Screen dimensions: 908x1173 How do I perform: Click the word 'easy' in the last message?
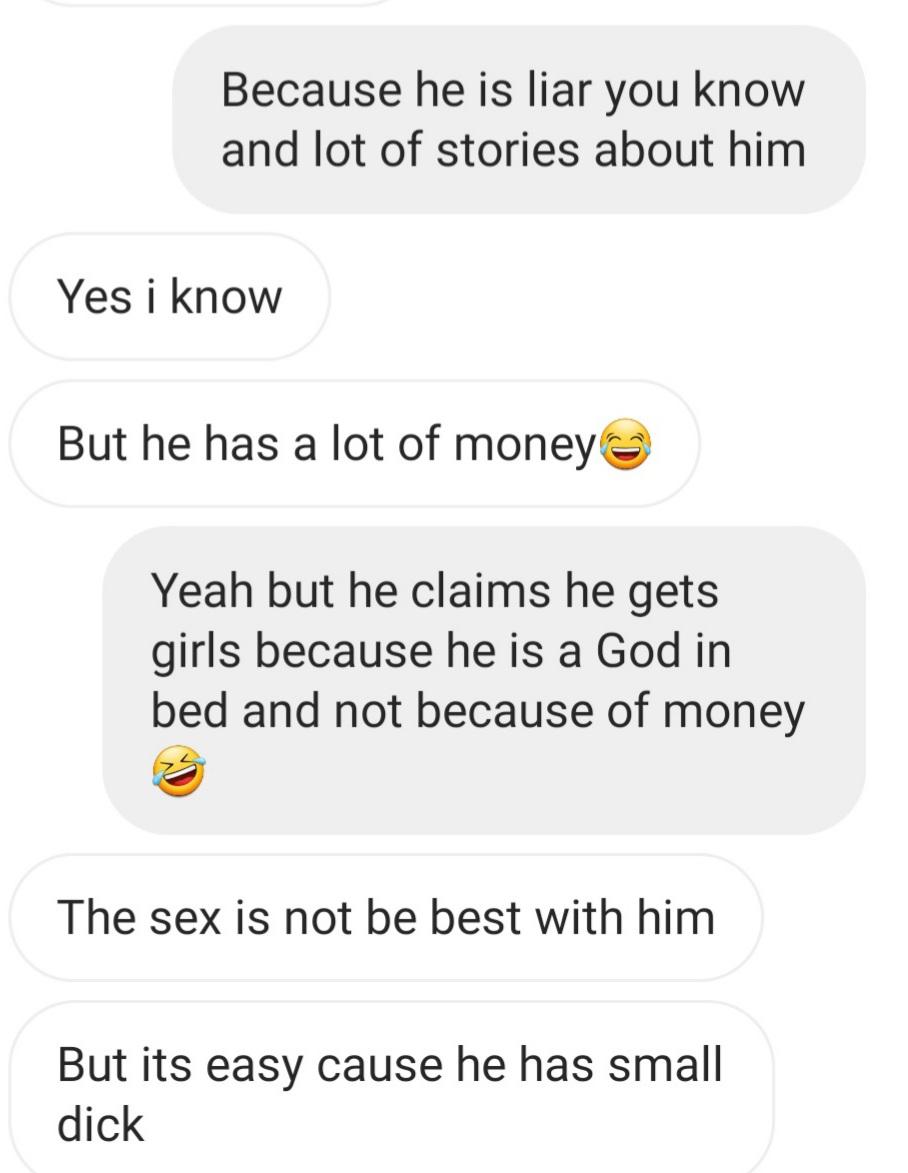tap(253, 1068)
